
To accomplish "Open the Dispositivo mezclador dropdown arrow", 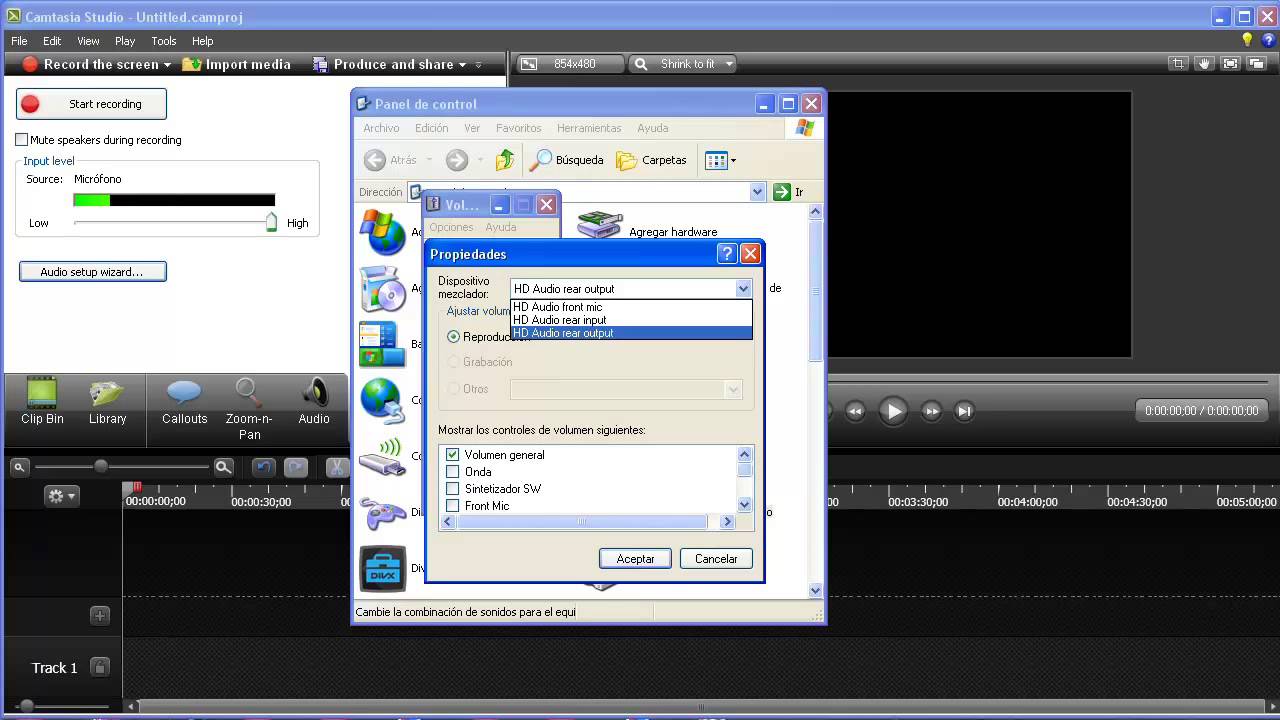I will (x=743, y=289).
